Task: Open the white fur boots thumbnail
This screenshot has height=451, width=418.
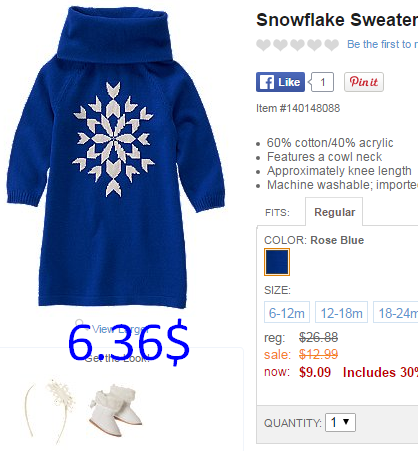Action: click(116, 411)
